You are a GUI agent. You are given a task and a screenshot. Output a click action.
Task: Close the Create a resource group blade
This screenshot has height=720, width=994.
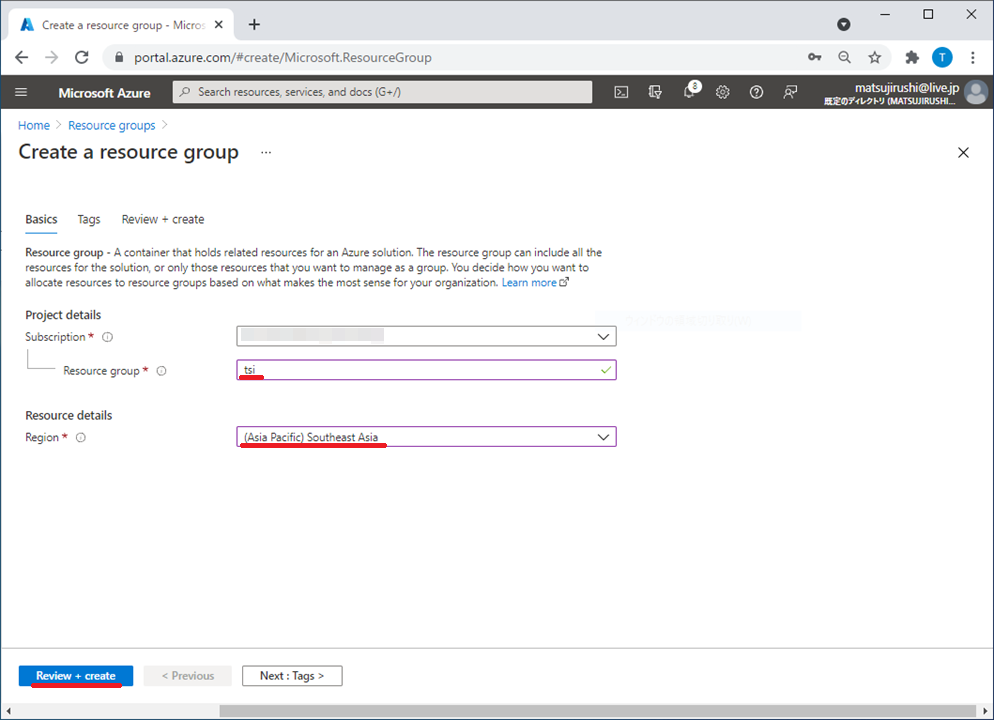point(963,153)
